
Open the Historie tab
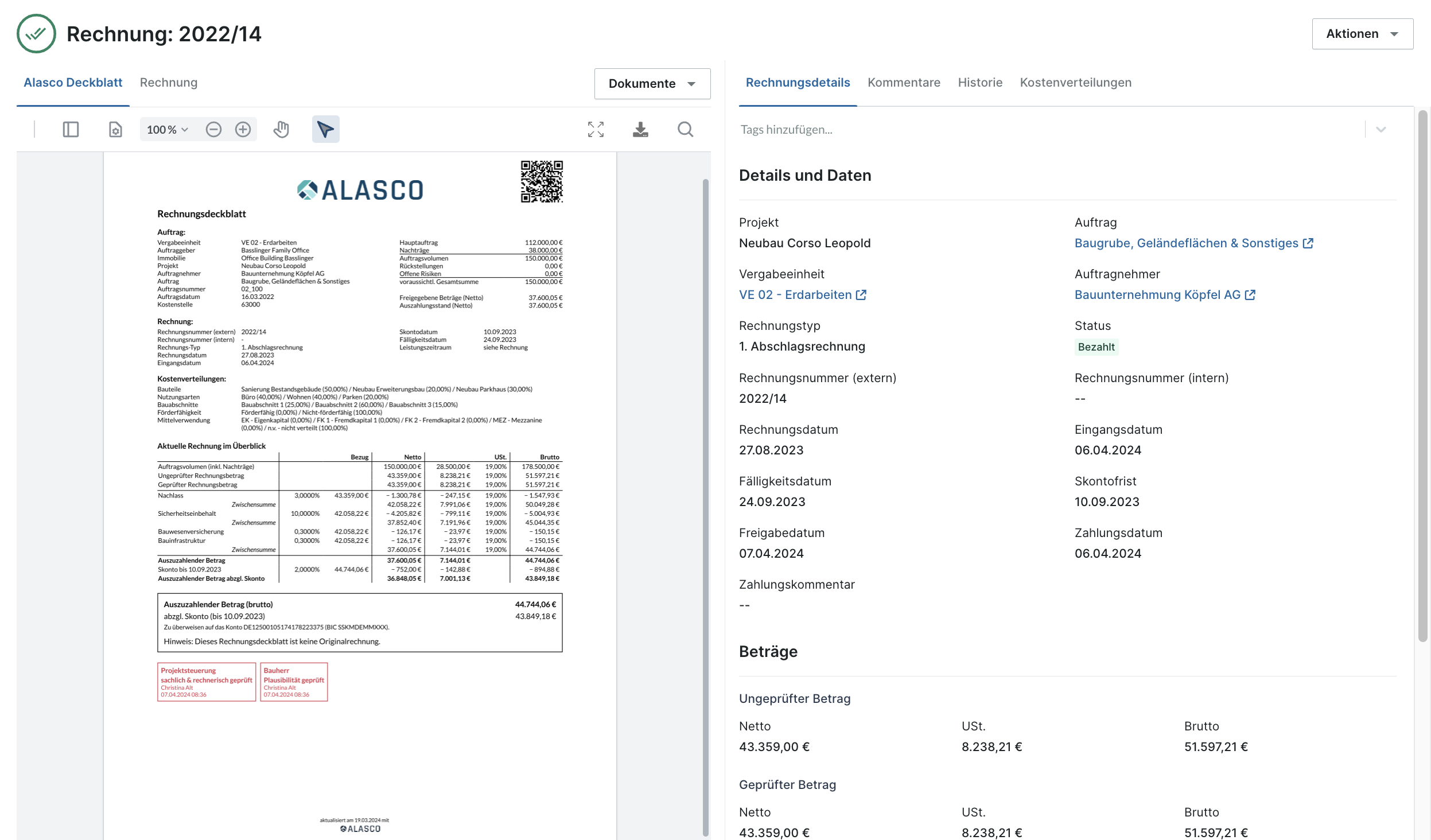[980, 83]
